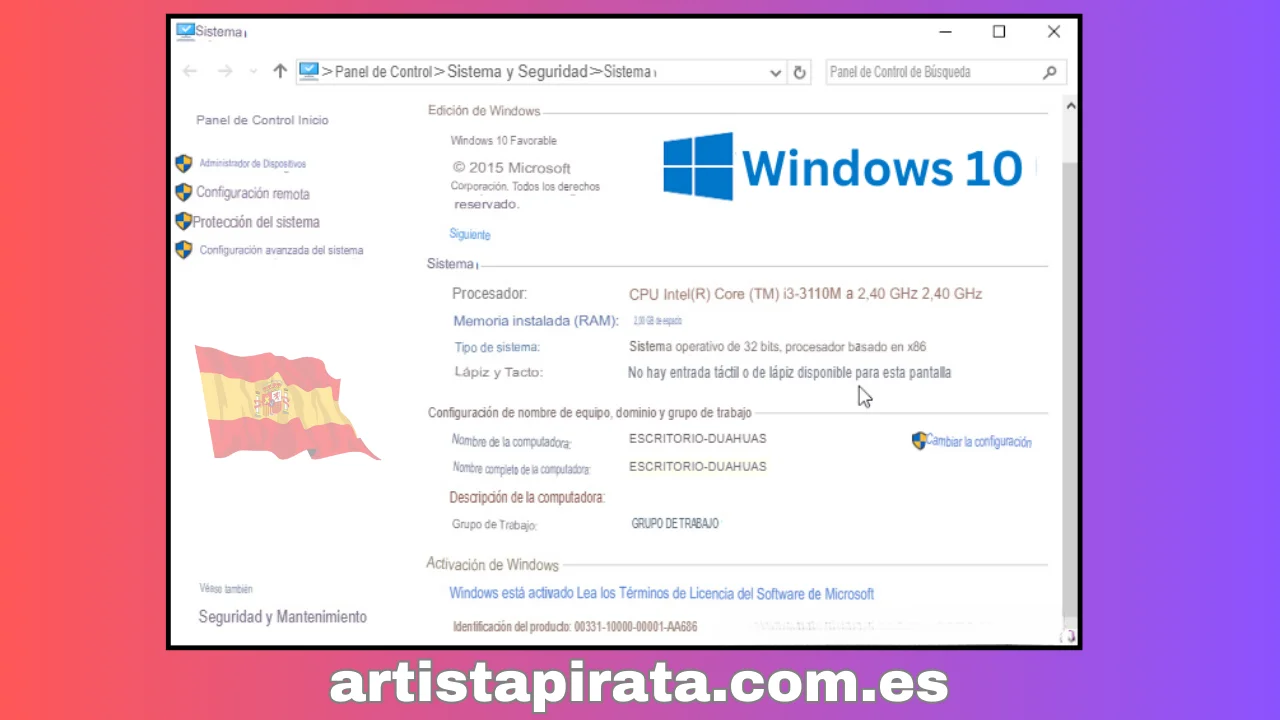Maximize the Sistema window
The height and width of the screenshot is (720, 1280).
(x=999, y=32)
